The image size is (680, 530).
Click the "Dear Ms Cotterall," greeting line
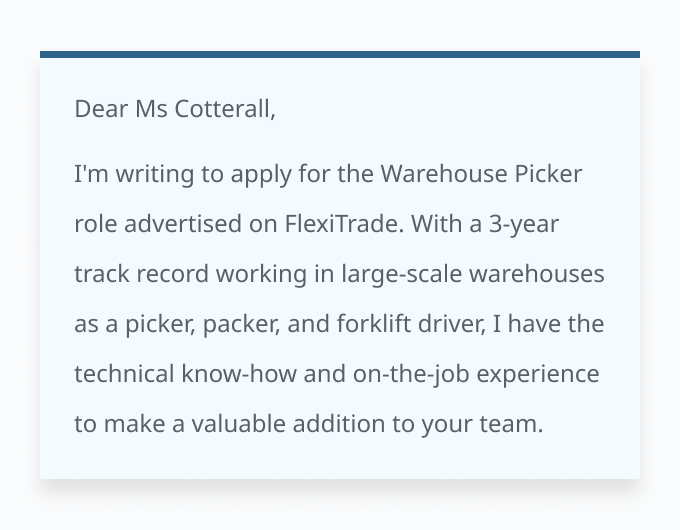coord(175,108)
